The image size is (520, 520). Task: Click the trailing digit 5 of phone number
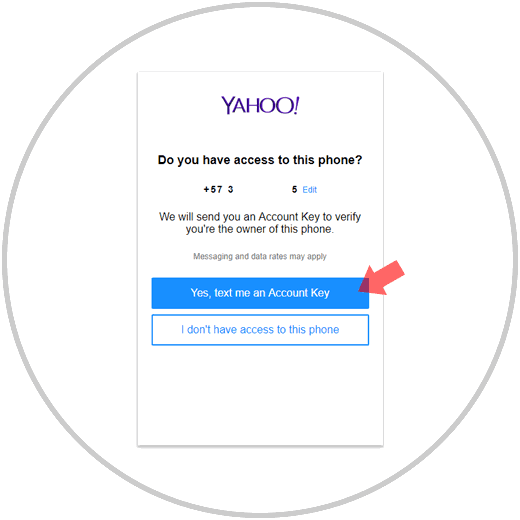[294, 190]
